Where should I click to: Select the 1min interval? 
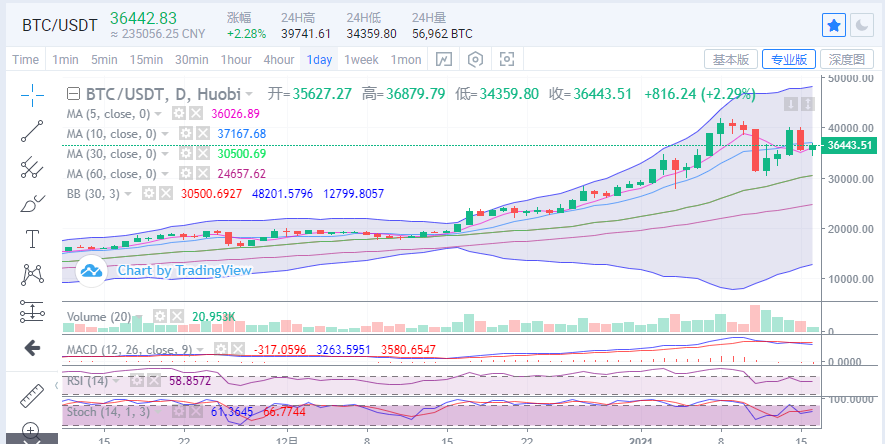65,59
